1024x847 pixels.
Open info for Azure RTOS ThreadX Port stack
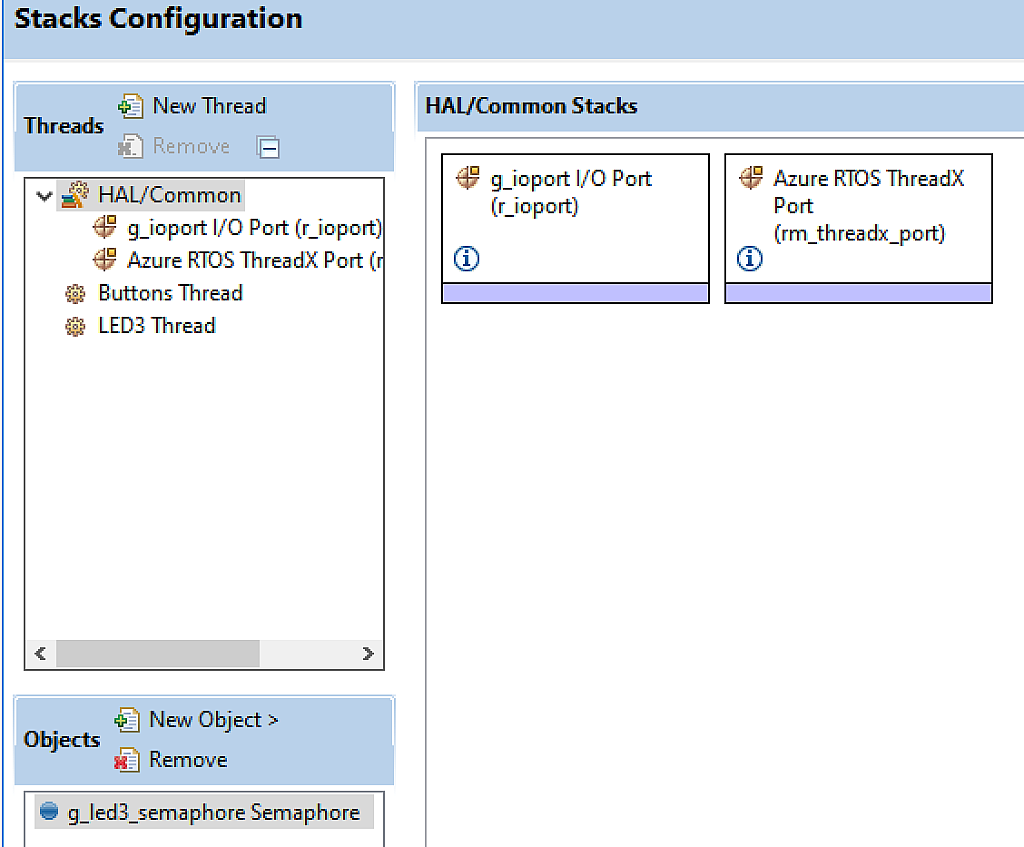[x=749, y=258]
